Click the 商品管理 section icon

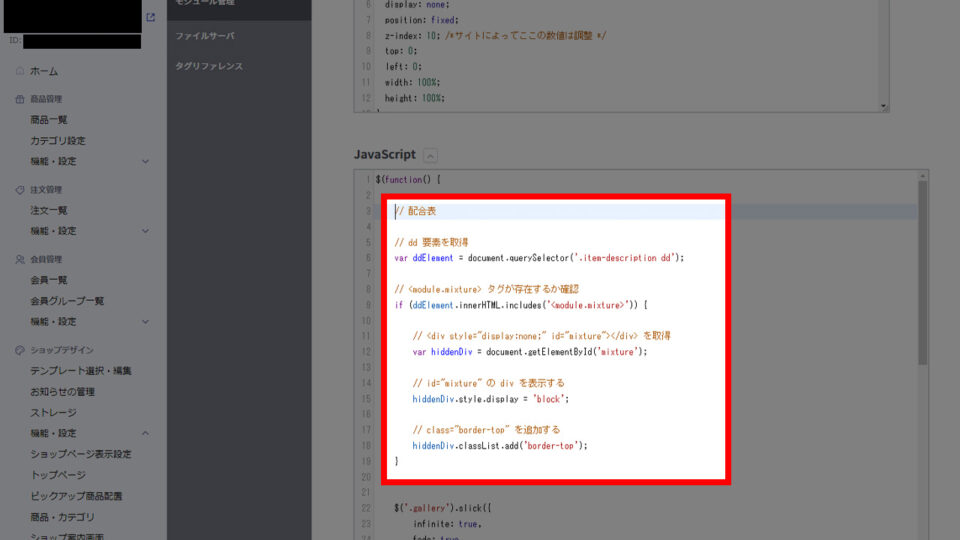[20, 99]
